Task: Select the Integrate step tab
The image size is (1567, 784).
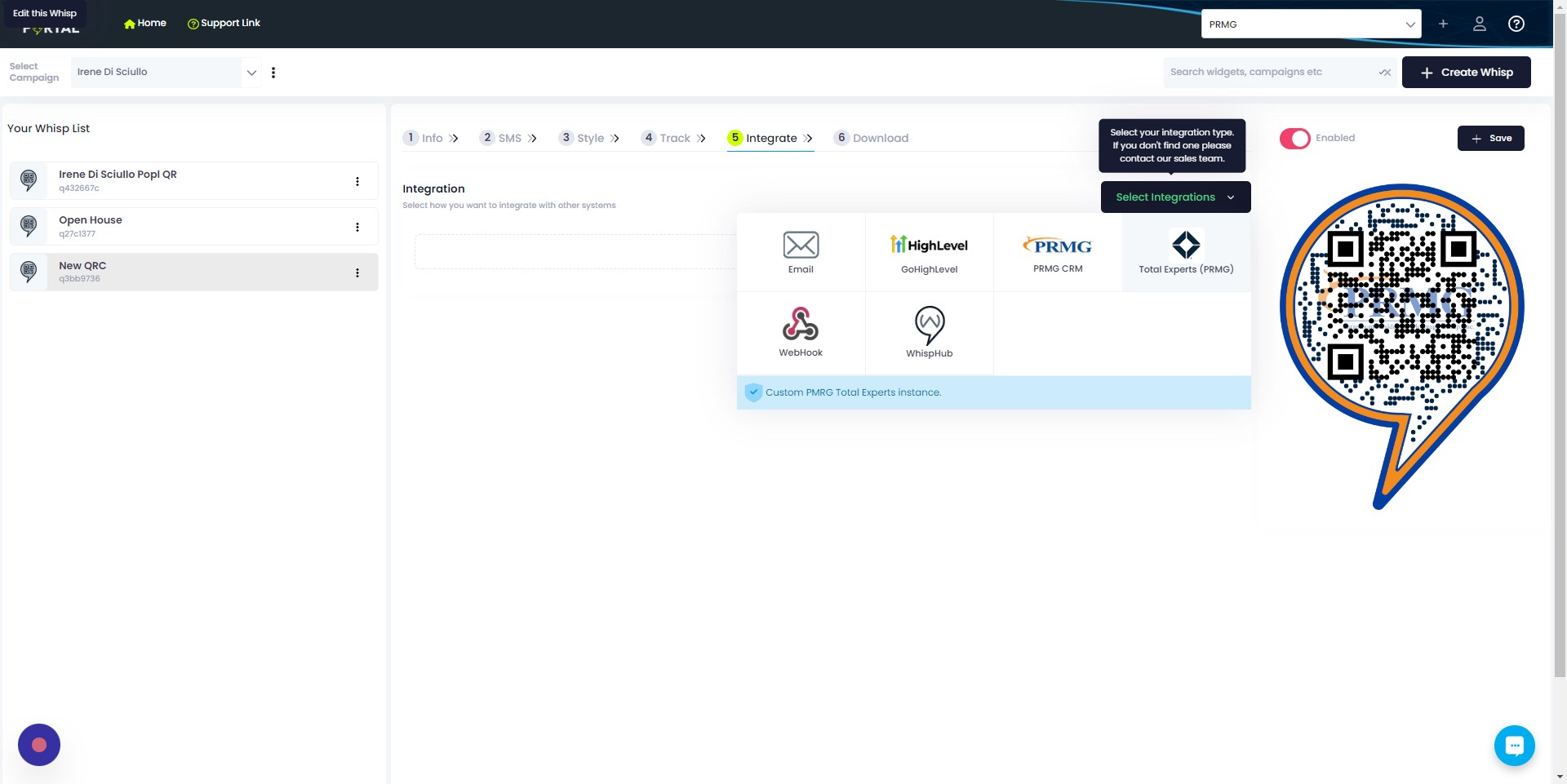Action: click(x=770, y=138)
